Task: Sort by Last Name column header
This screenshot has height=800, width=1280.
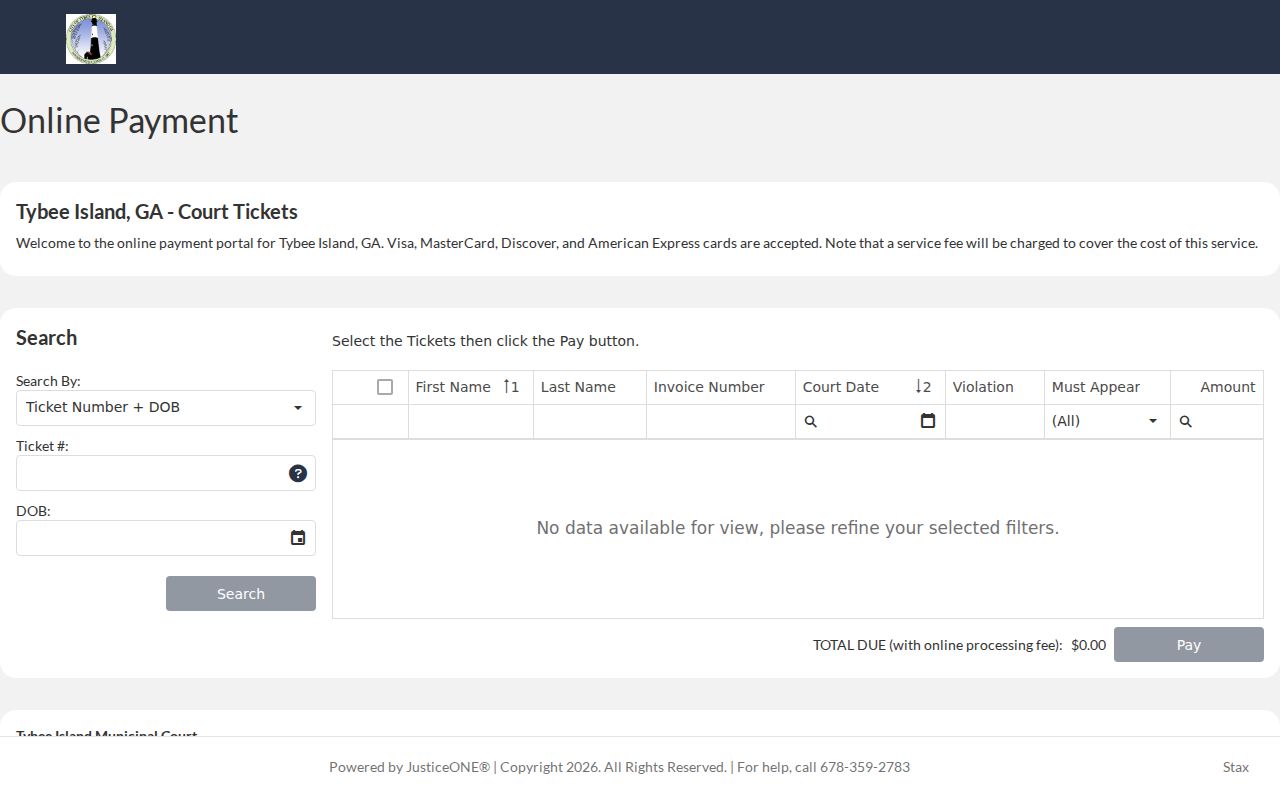Action: 590,387
